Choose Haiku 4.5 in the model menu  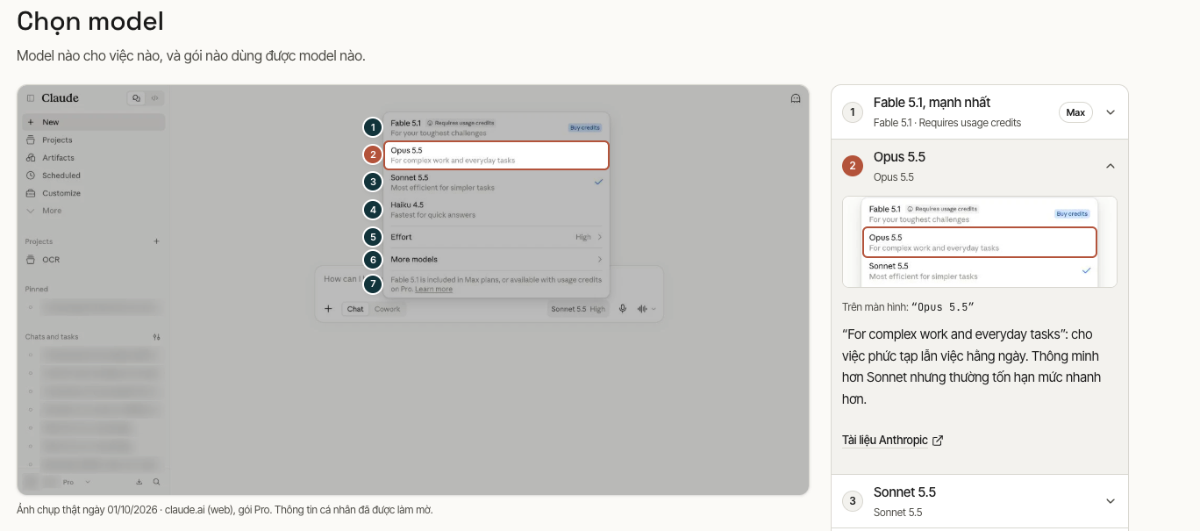497,209
